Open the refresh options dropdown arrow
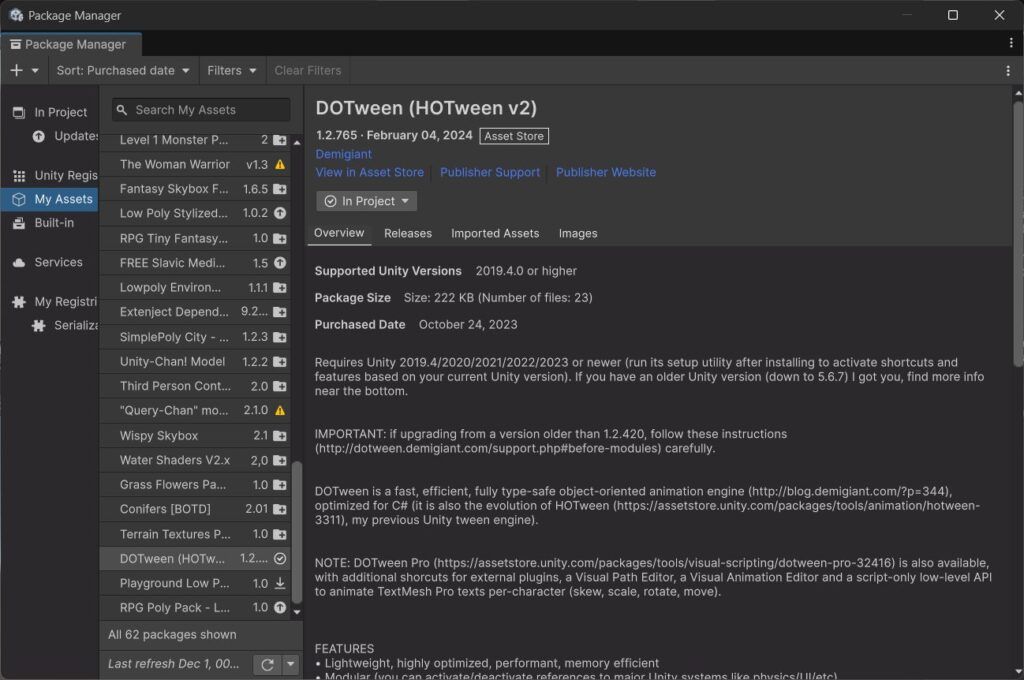 pos(290,664)
